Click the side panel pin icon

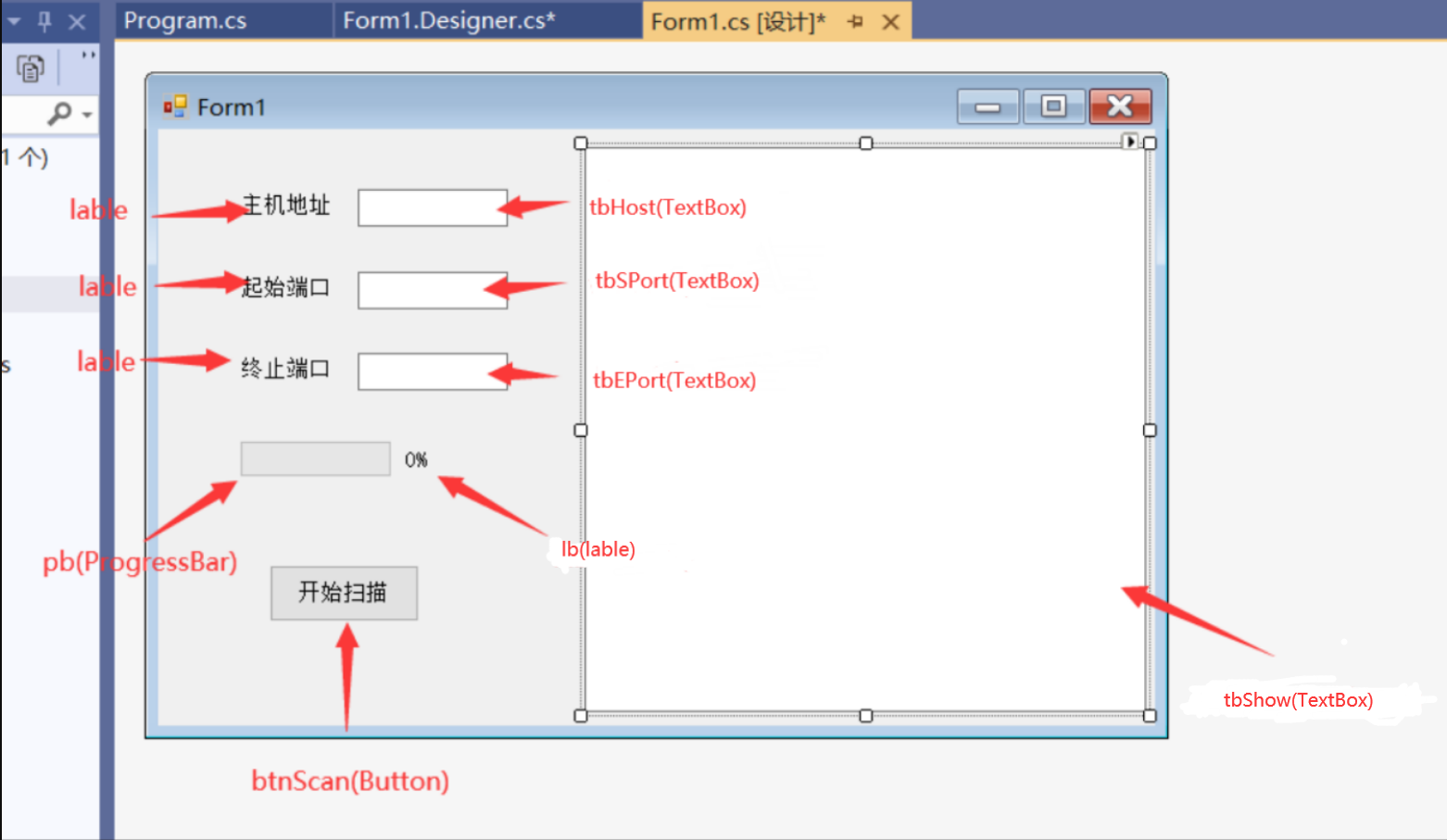pyautogui.click(x=44, y=20)
